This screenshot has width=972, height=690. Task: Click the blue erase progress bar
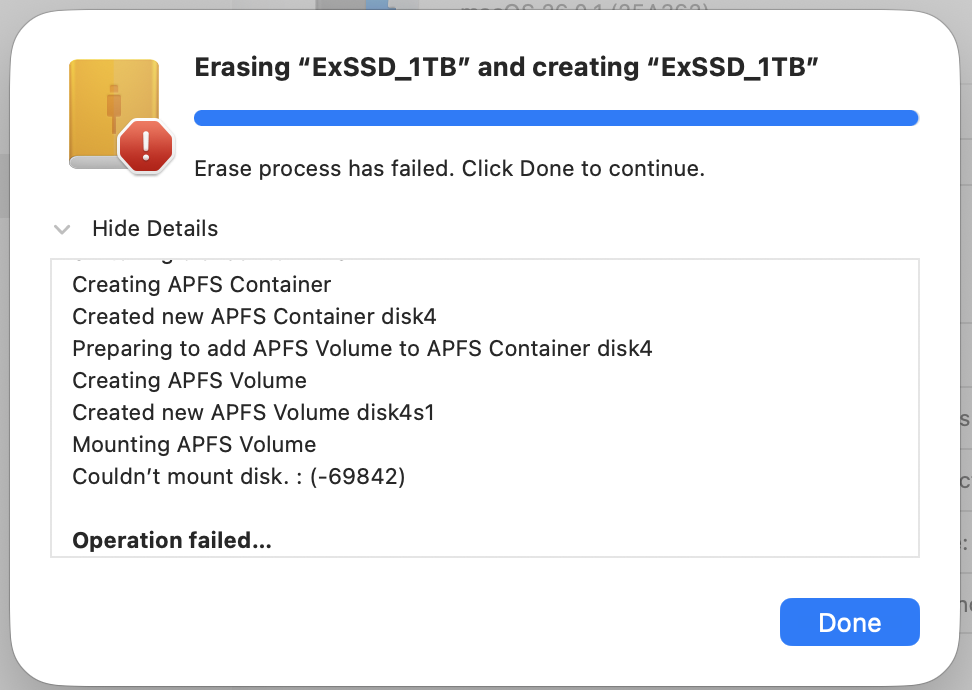556,118
